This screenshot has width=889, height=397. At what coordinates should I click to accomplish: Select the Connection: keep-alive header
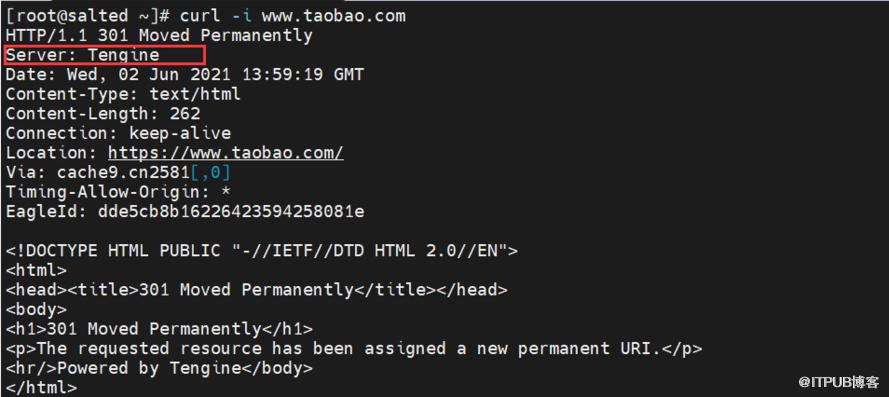coord(118,134)
